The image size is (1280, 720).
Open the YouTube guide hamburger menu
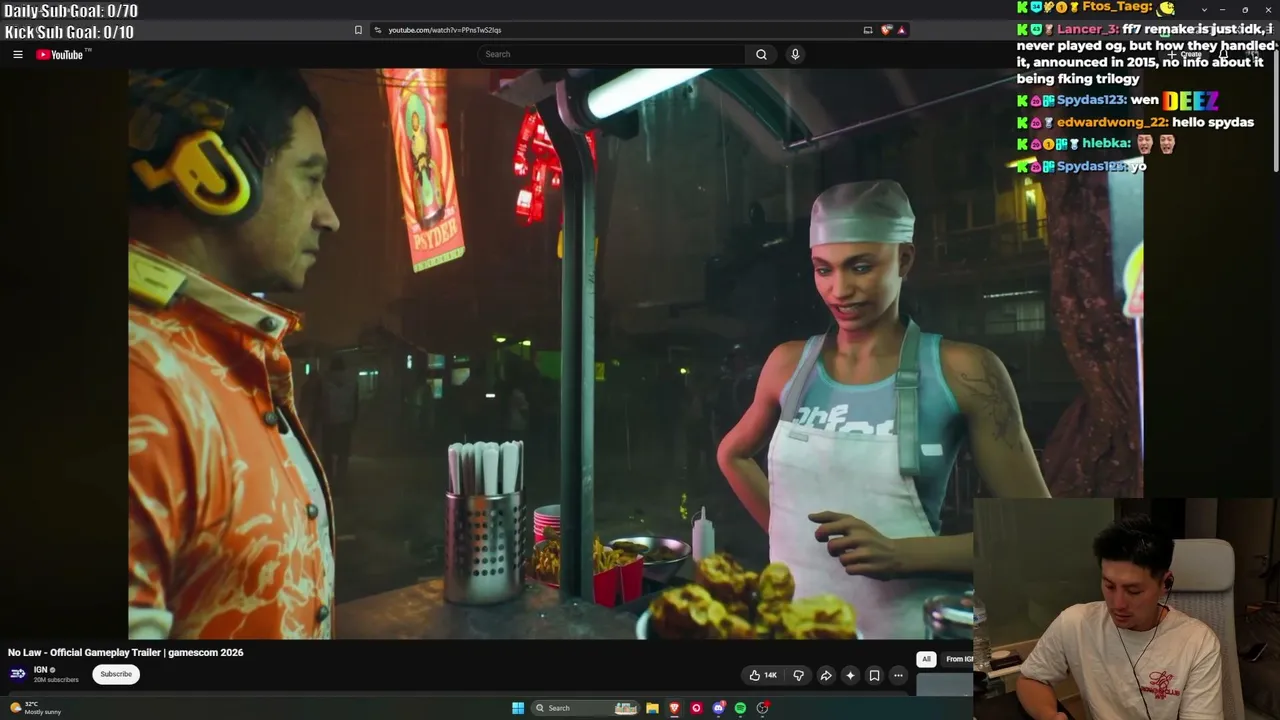(x=18, y=55)
